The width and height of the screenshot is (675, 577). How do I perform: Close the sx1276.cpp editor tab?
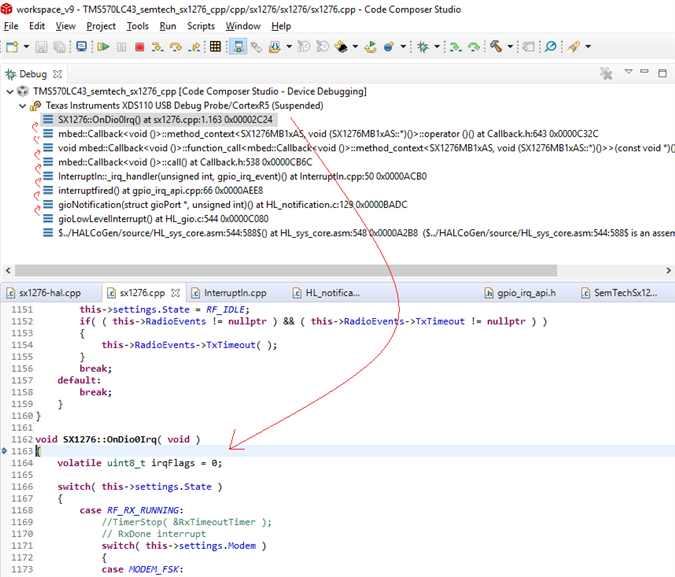tap(176, 293)
